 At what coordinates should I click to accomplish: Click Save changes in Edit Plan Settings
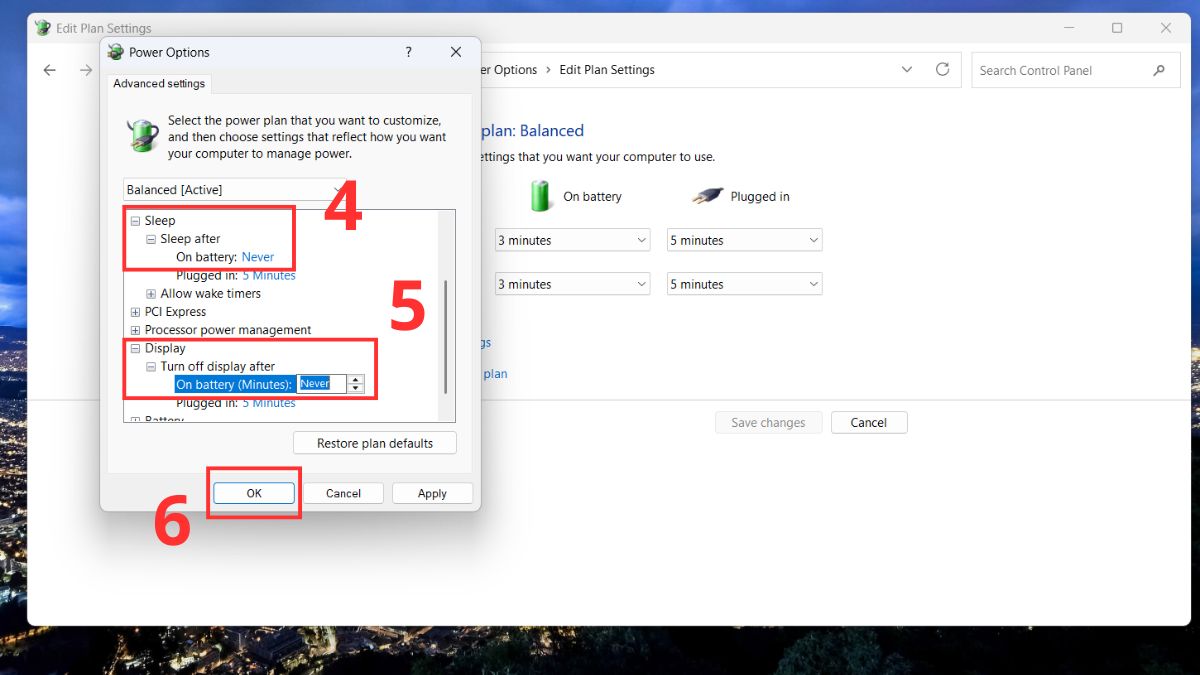point(768,422)
